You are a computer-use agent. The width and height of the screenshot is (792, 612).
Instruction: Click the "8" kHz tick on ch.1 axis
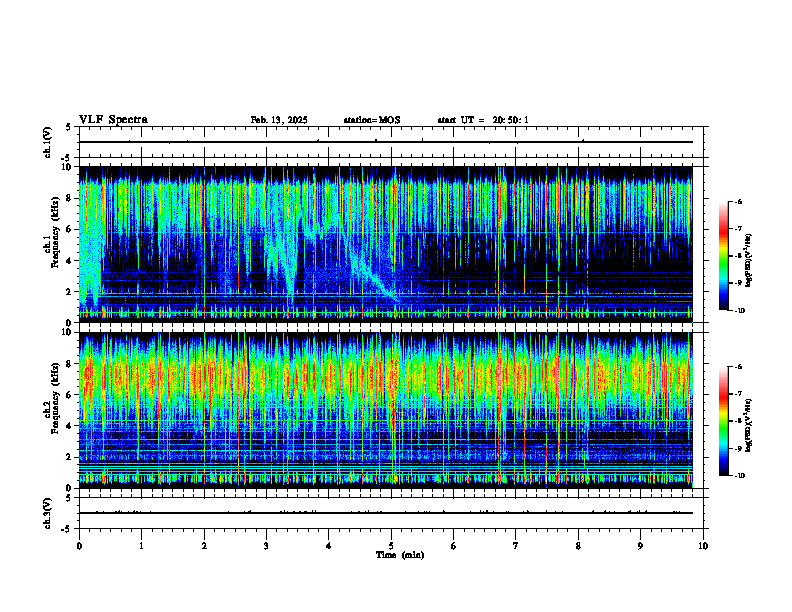tap(70, 198)
